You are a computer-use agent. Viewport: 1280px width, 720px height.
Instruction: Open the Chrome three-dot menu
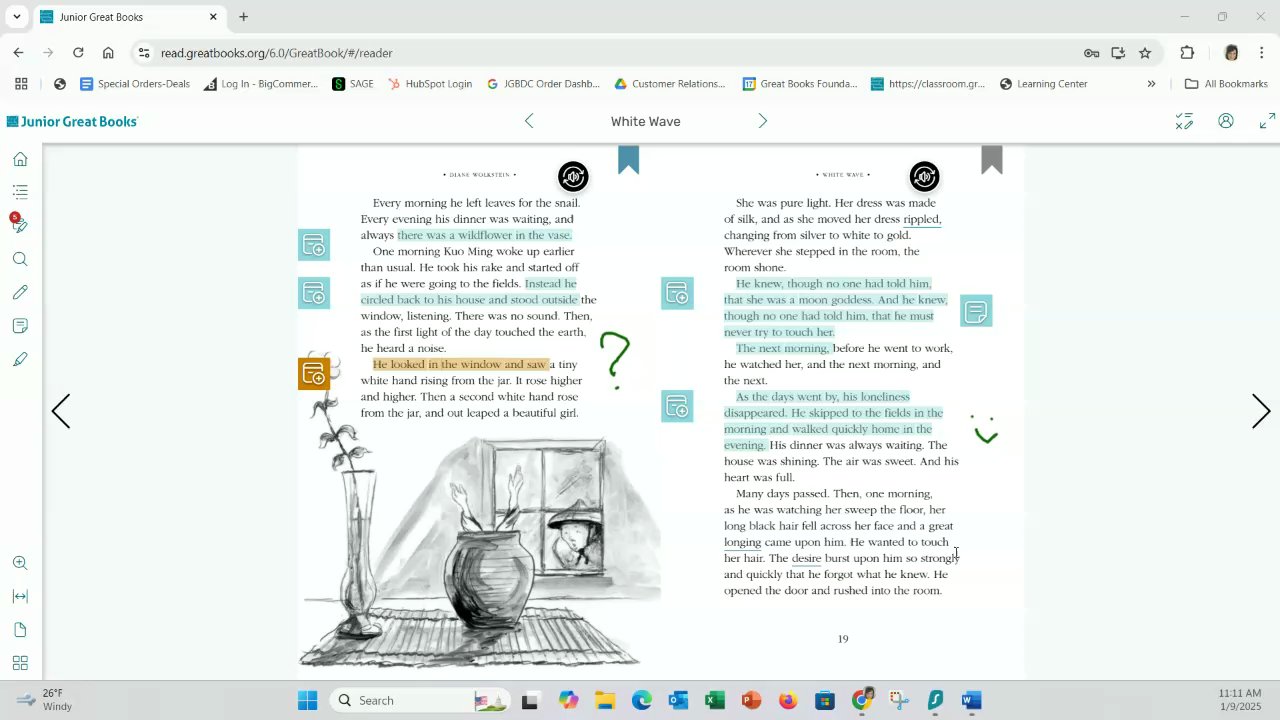(x=1262, y=53)
